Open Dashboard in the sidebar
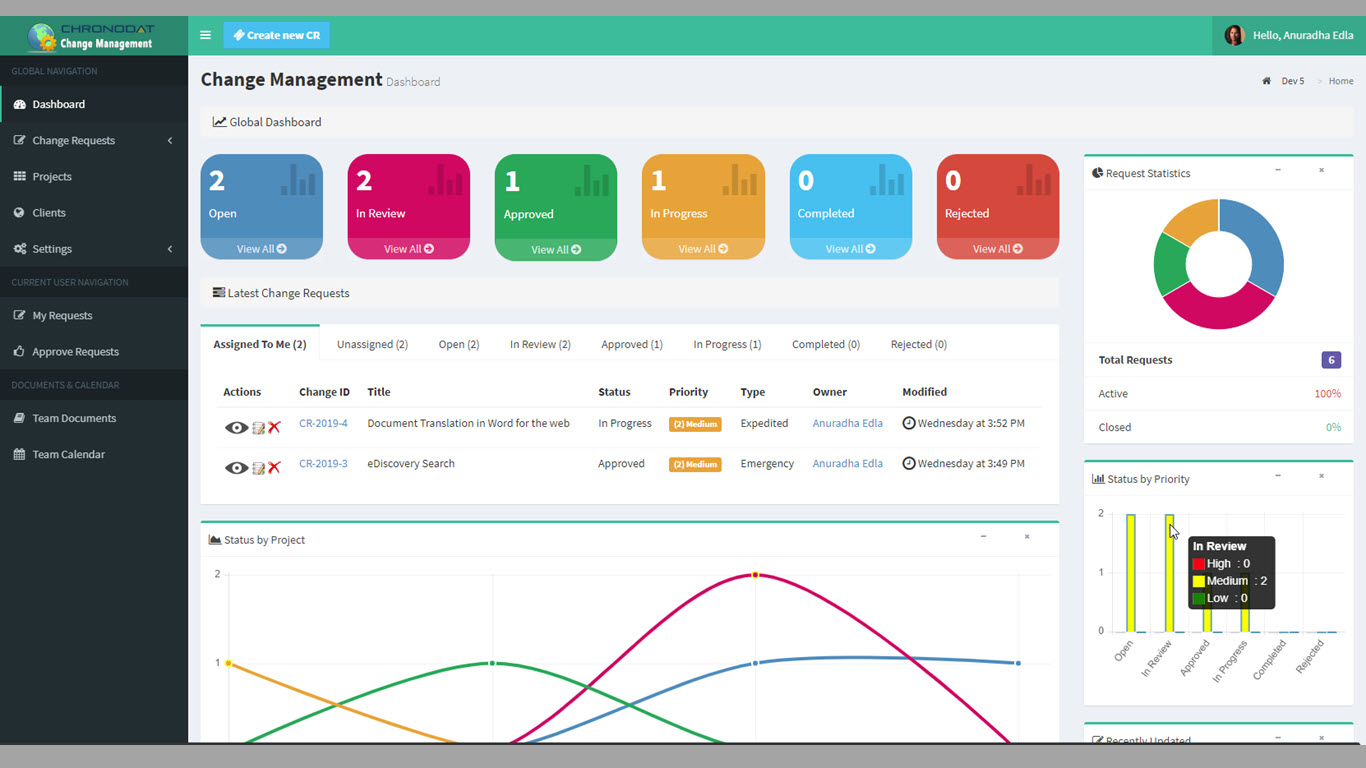 [x=94, y=104]
